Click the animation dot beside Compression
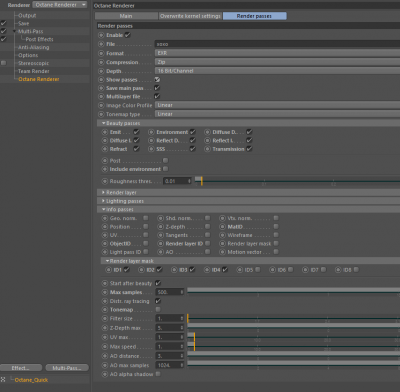400x392 pixels. (101, 62)
